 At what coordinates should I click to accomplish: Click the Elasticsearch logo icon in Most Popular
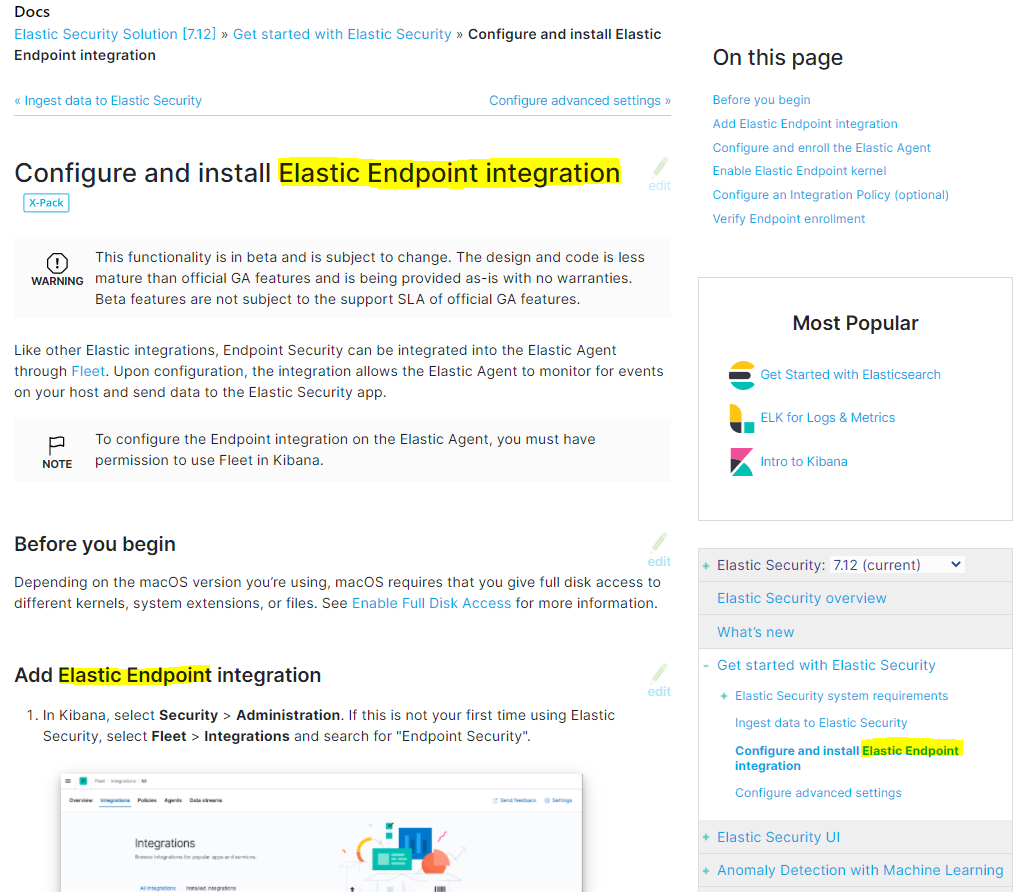pyautogui.click(x=741, y=375)
